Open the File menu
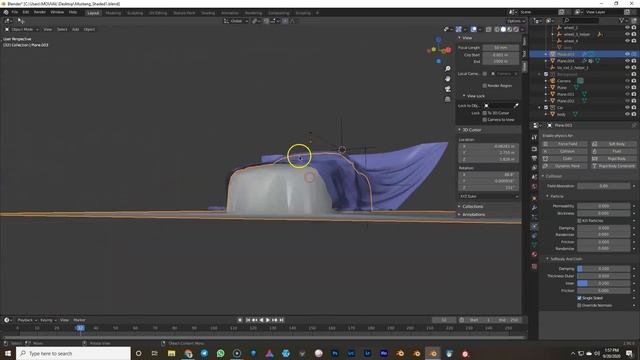Image resolution: width=640 pixels, height=360 pixels. [15, 12]
